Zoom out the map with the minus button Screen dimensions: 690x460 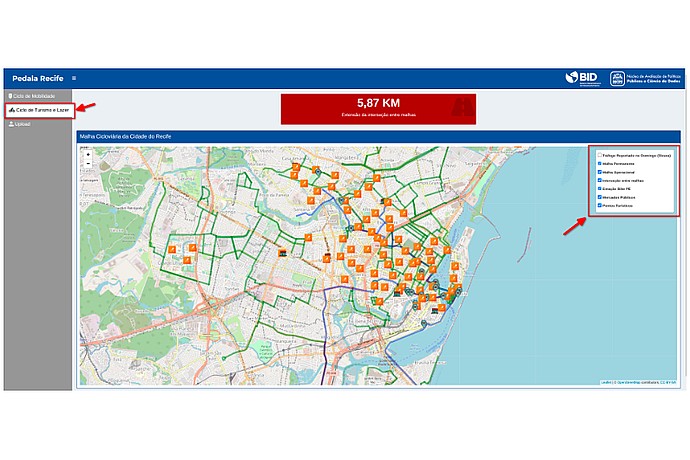88,163
